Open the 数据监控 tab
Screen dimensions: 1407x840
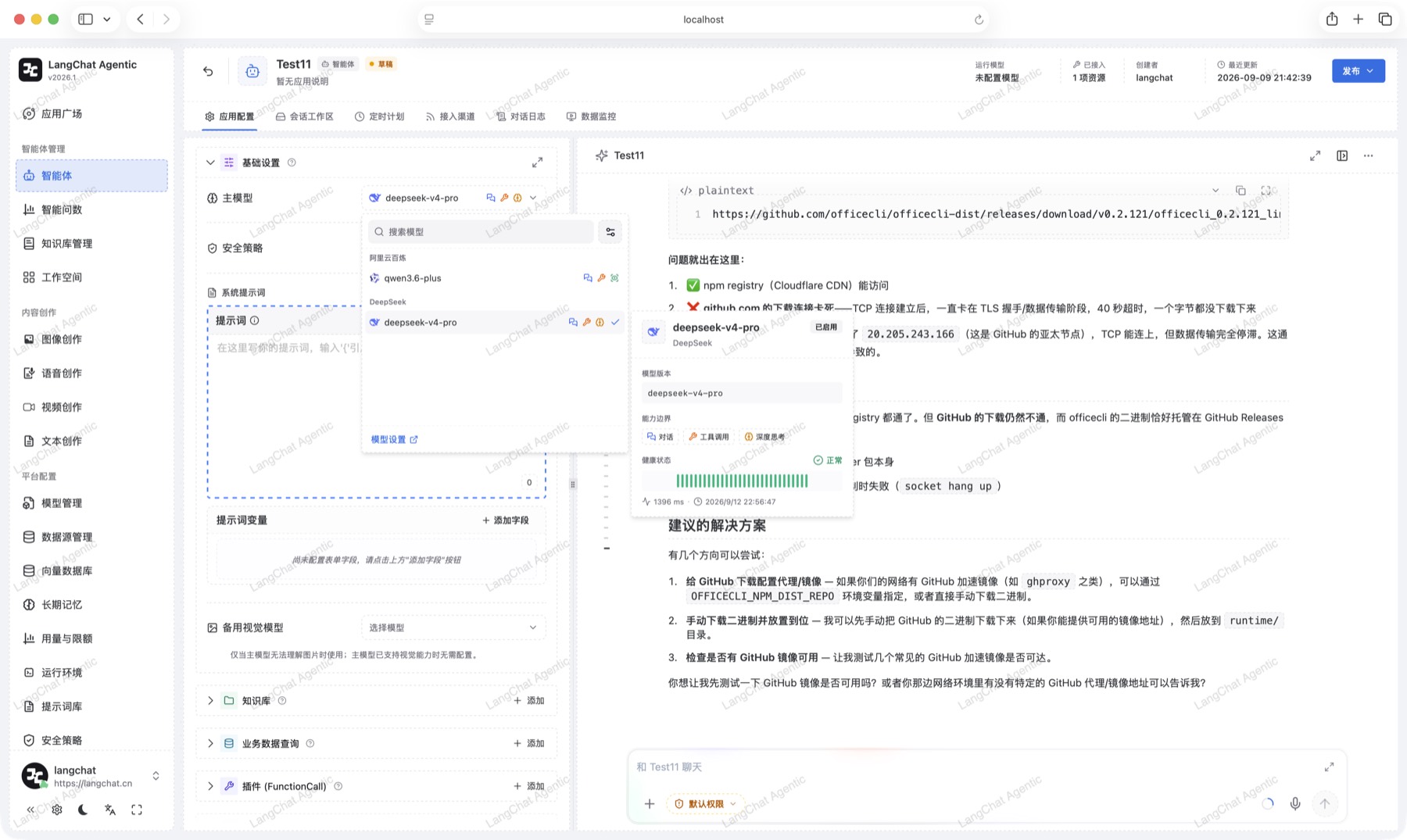click(592, 116)
